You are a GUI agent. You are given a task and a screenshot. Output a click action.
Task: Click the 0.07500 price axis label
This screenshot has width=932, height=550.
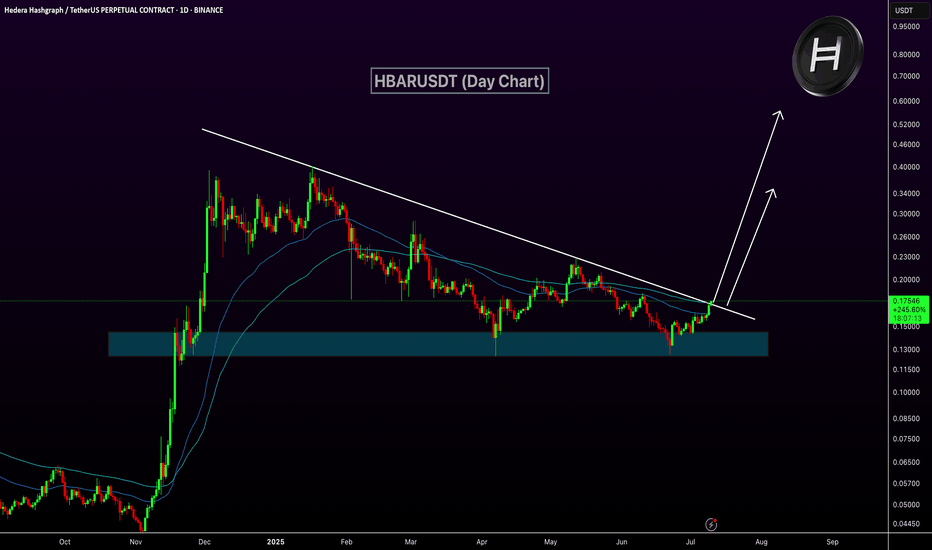click(x=905, y=439)
